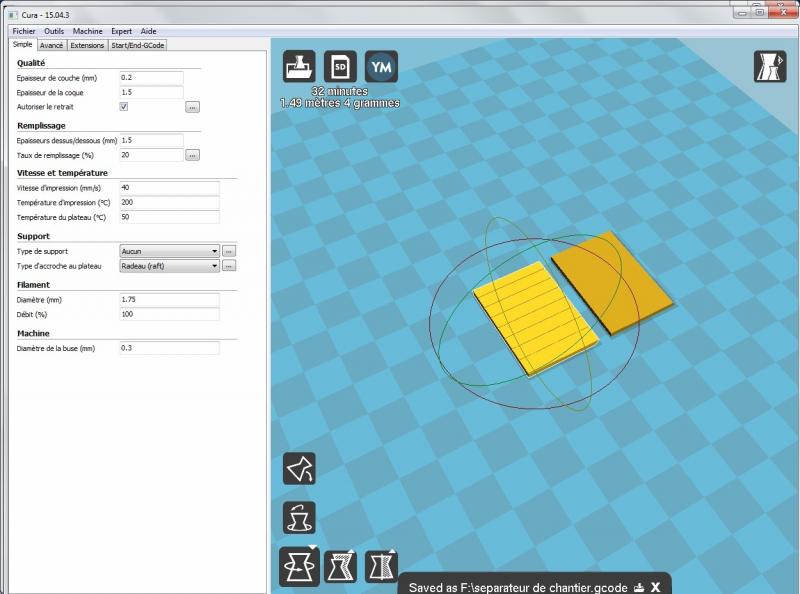This screenshot has width=800, height=594.
Task: Open the Fichier menu
Action: [24, 31]
